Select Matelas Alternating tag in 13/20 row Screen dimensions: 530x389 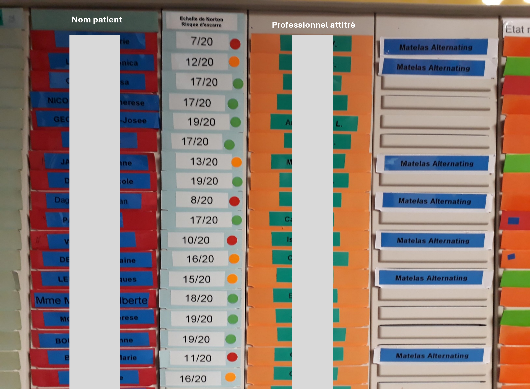tap(437, 164)
